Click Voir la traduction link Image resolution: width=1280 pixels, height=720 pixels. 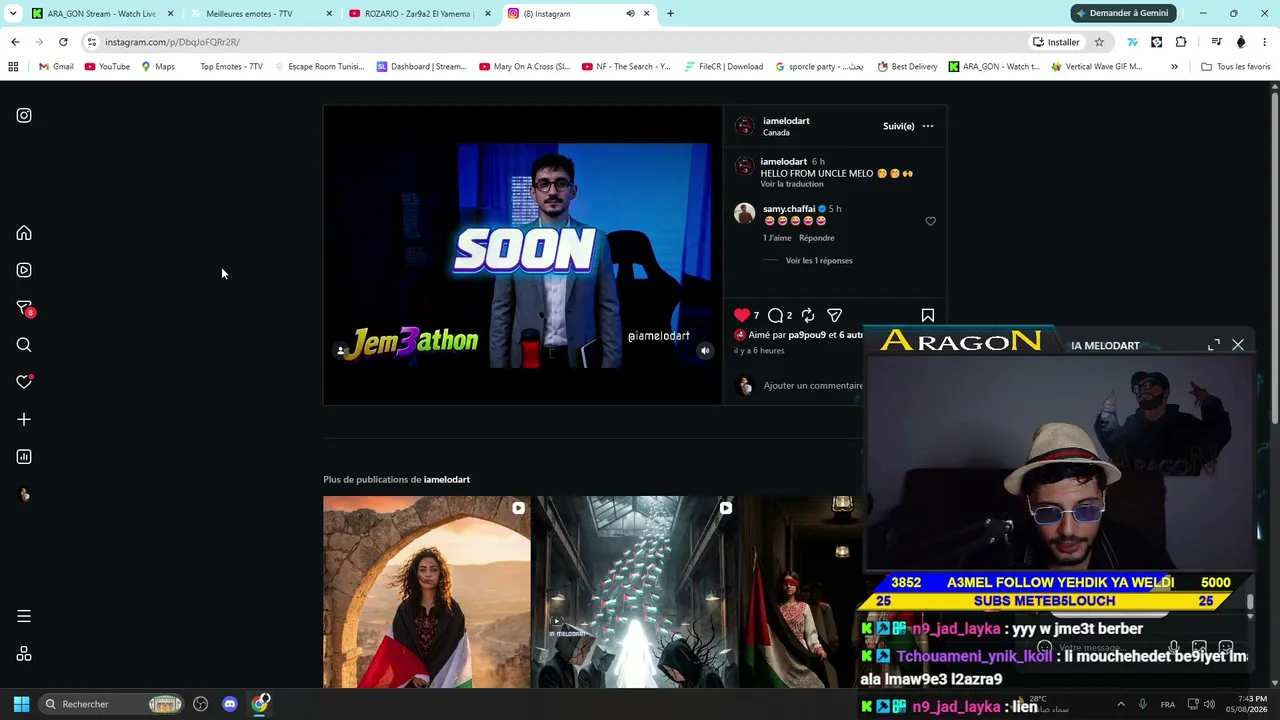point(792,184)
